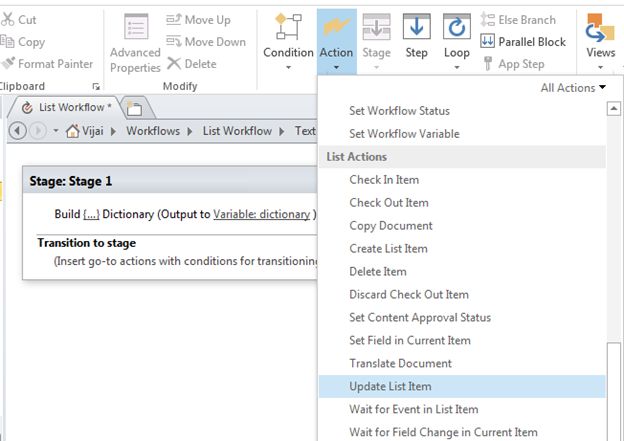Click the actions list scrollbar thumb
Viewport: 624px width, 441px height.
(614, 391)
